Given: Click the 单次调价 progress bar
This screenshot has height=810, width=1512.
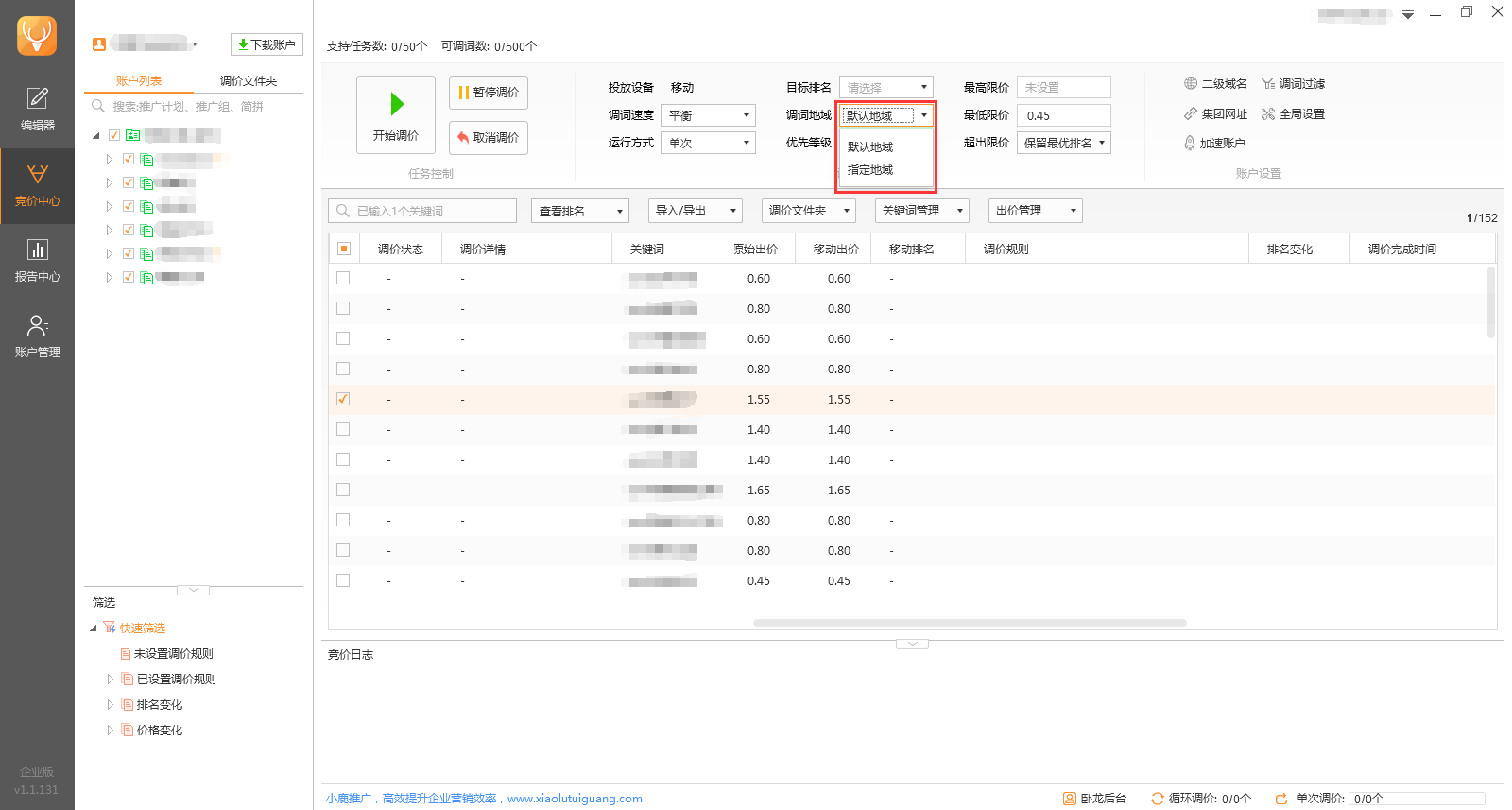Looking at the screenshot, I should coord(1417,799).
